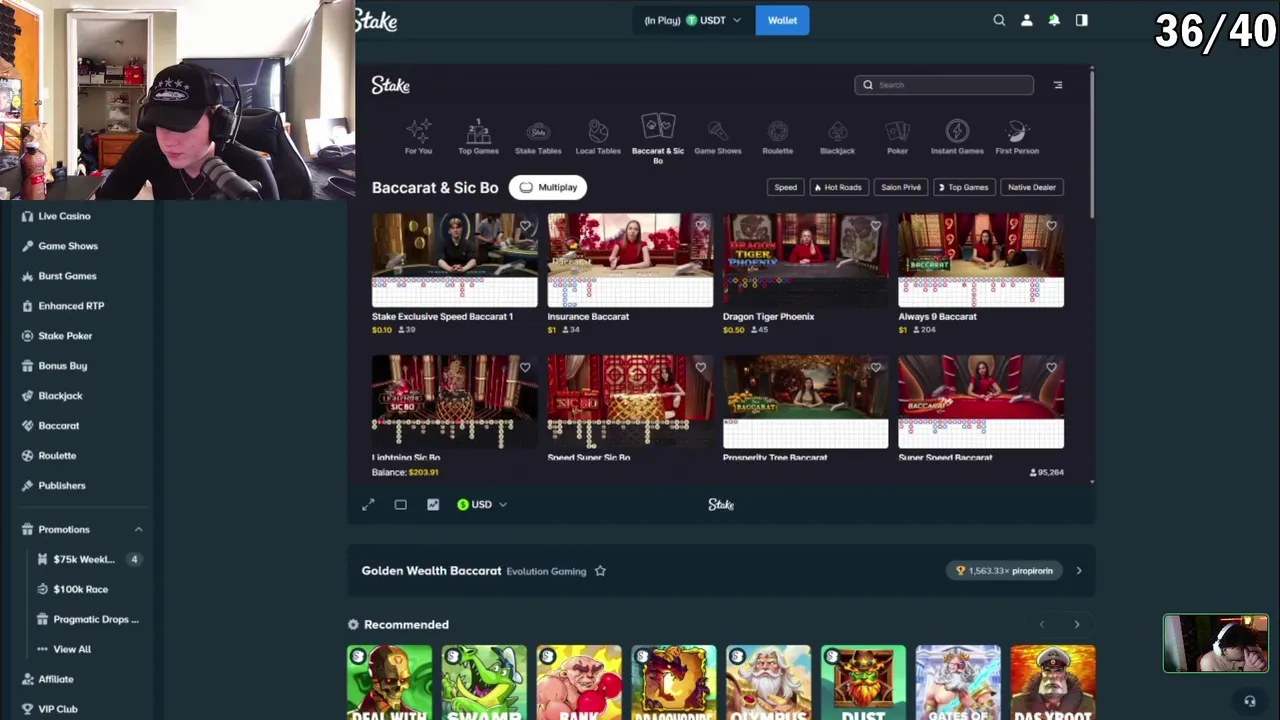Favorite Insurance Baccarat heart icon
The width and height of the screenshot is (1280, 720).
[x=701, y=226]
